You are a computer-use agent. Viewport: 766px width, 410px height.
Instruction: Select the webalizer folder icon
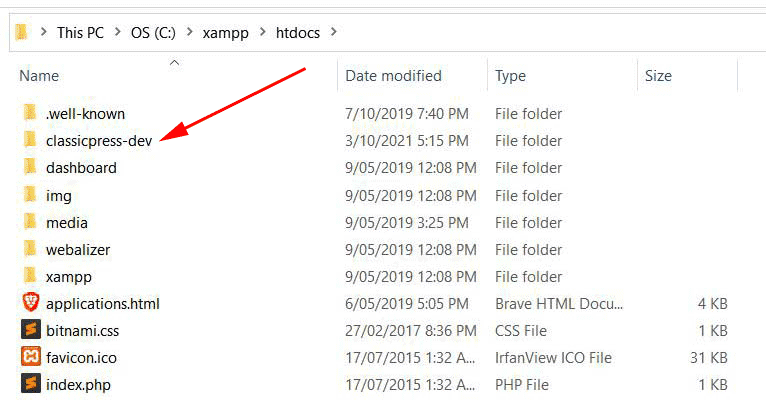tap(30, 249)
